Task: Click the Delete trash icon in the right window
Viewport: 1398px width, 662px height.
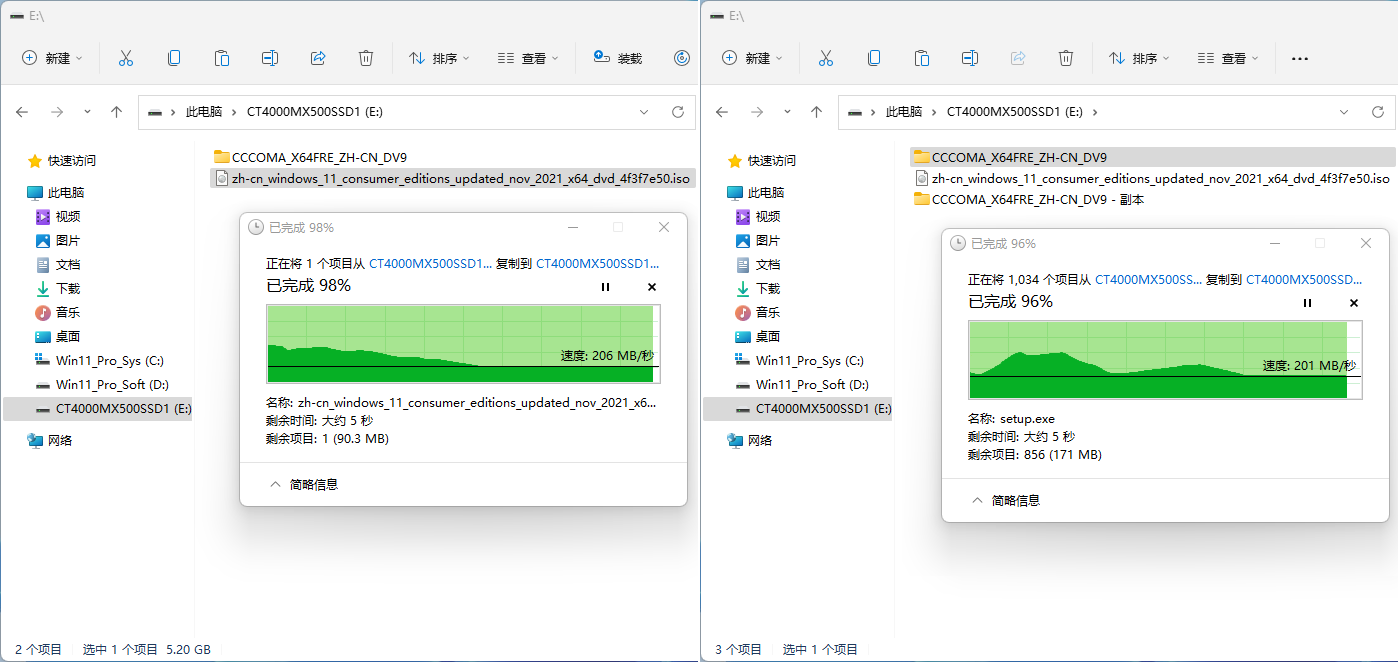Action: pyautogui.click(x=1066, y=58)
